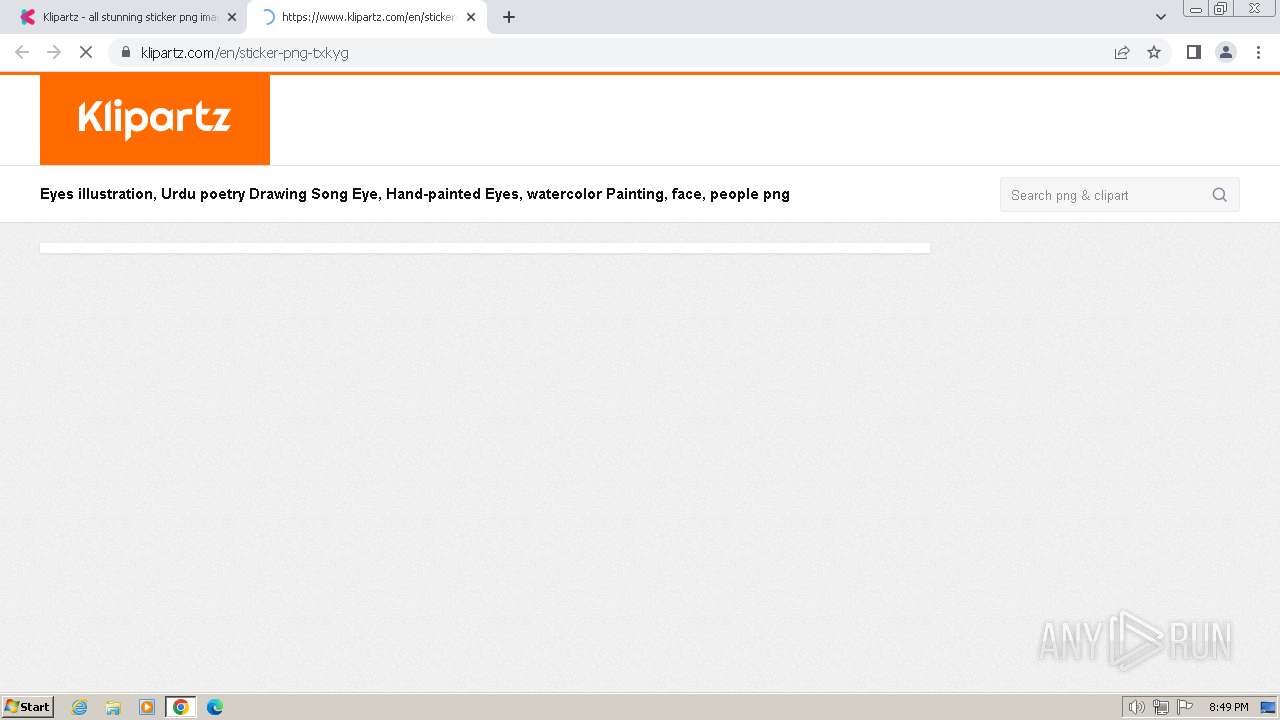Open the Chrome profile avatar
The height and width of the screenshot is (720, 1280).
[1225, 52]
